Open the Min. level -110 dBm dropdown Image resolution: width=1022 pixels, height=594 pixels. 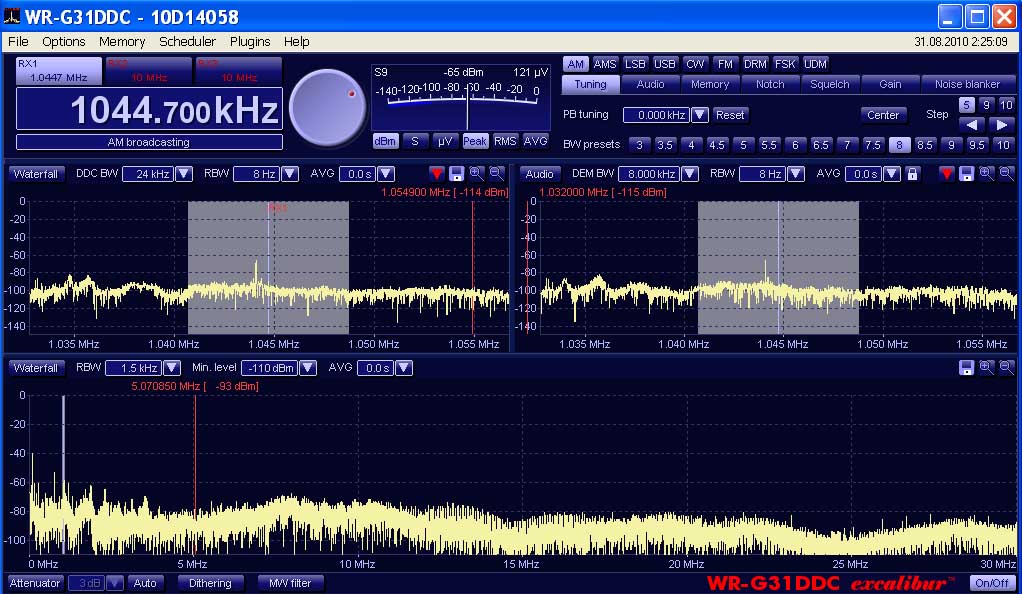click(x=308, y=368)
